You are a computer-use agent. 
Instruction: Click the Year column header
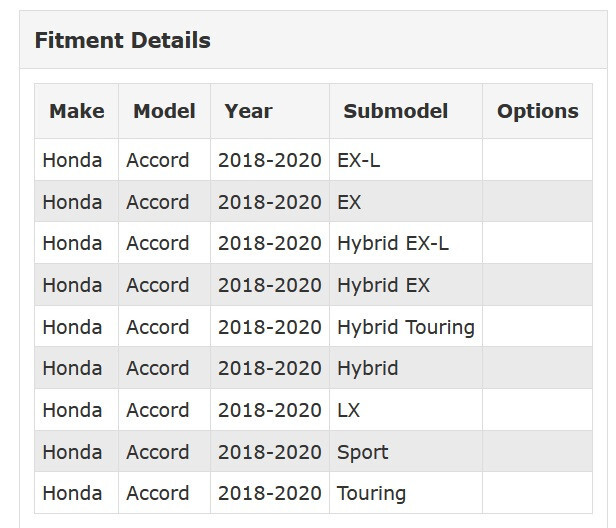[270, 111]
